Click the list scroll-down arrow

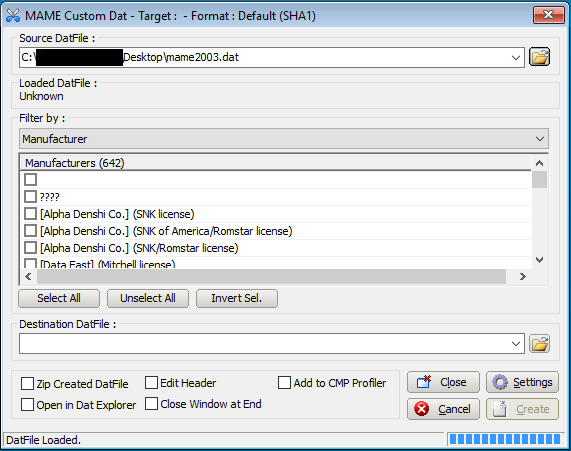[x=540, y=260]
